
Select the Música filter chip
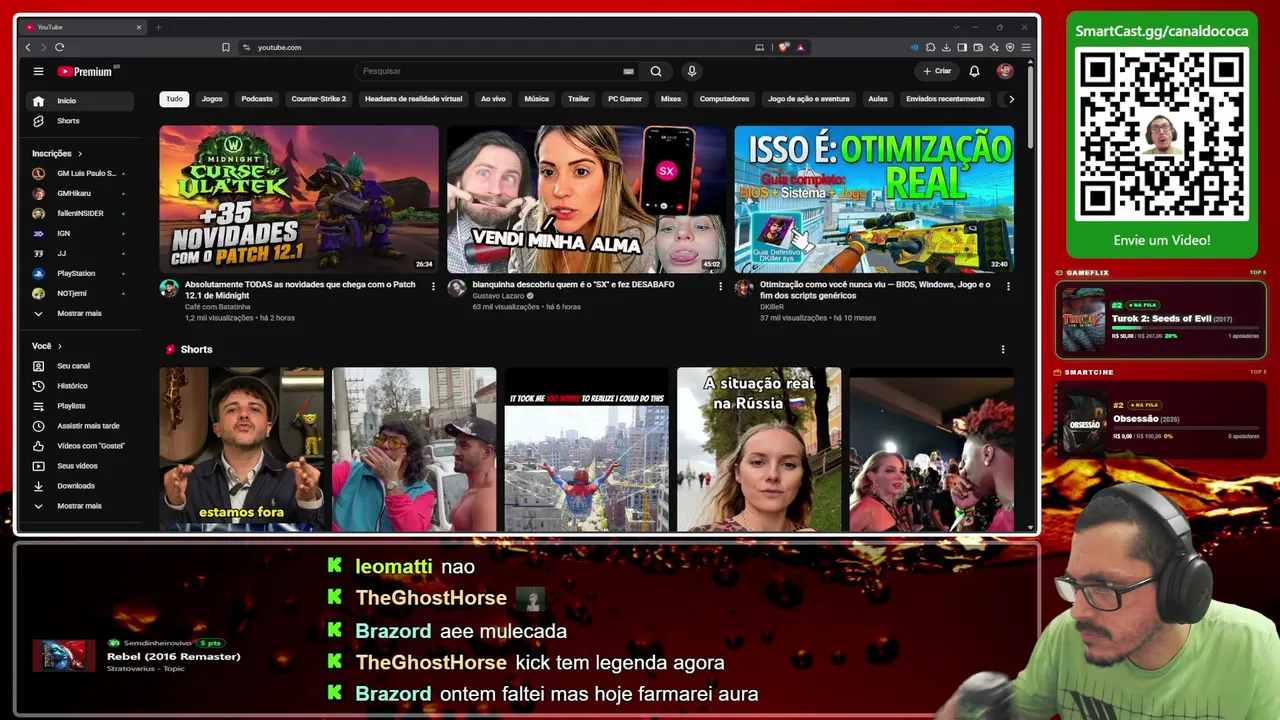coord(537,99)
